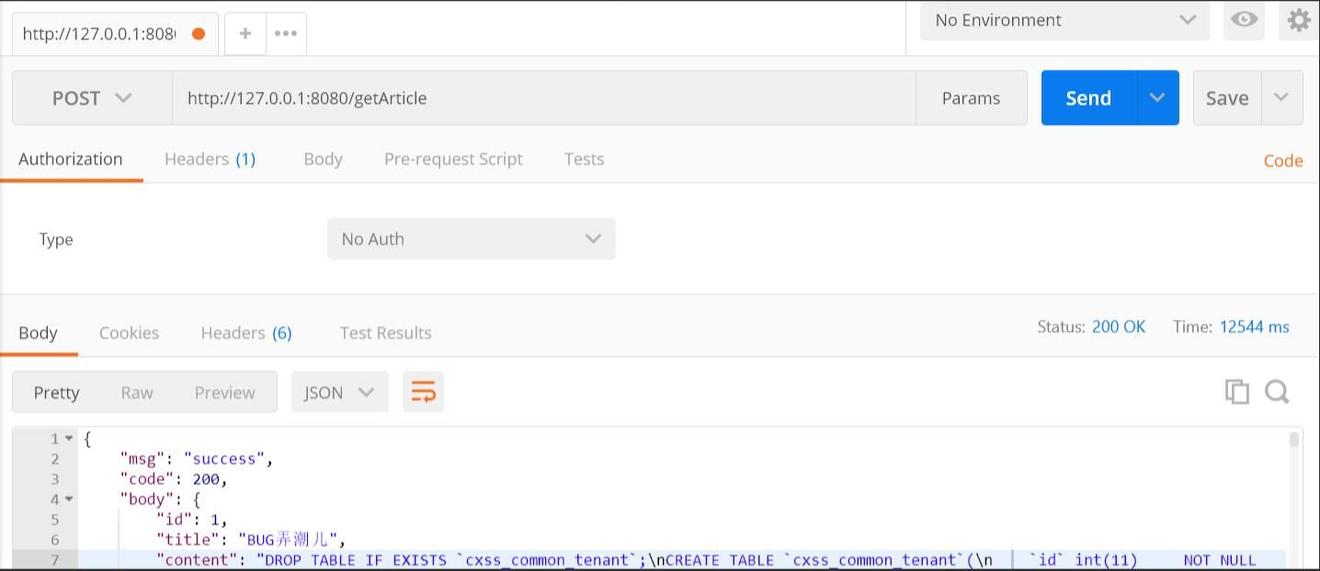Open the Pre-request Script tab

click(453, 159)
